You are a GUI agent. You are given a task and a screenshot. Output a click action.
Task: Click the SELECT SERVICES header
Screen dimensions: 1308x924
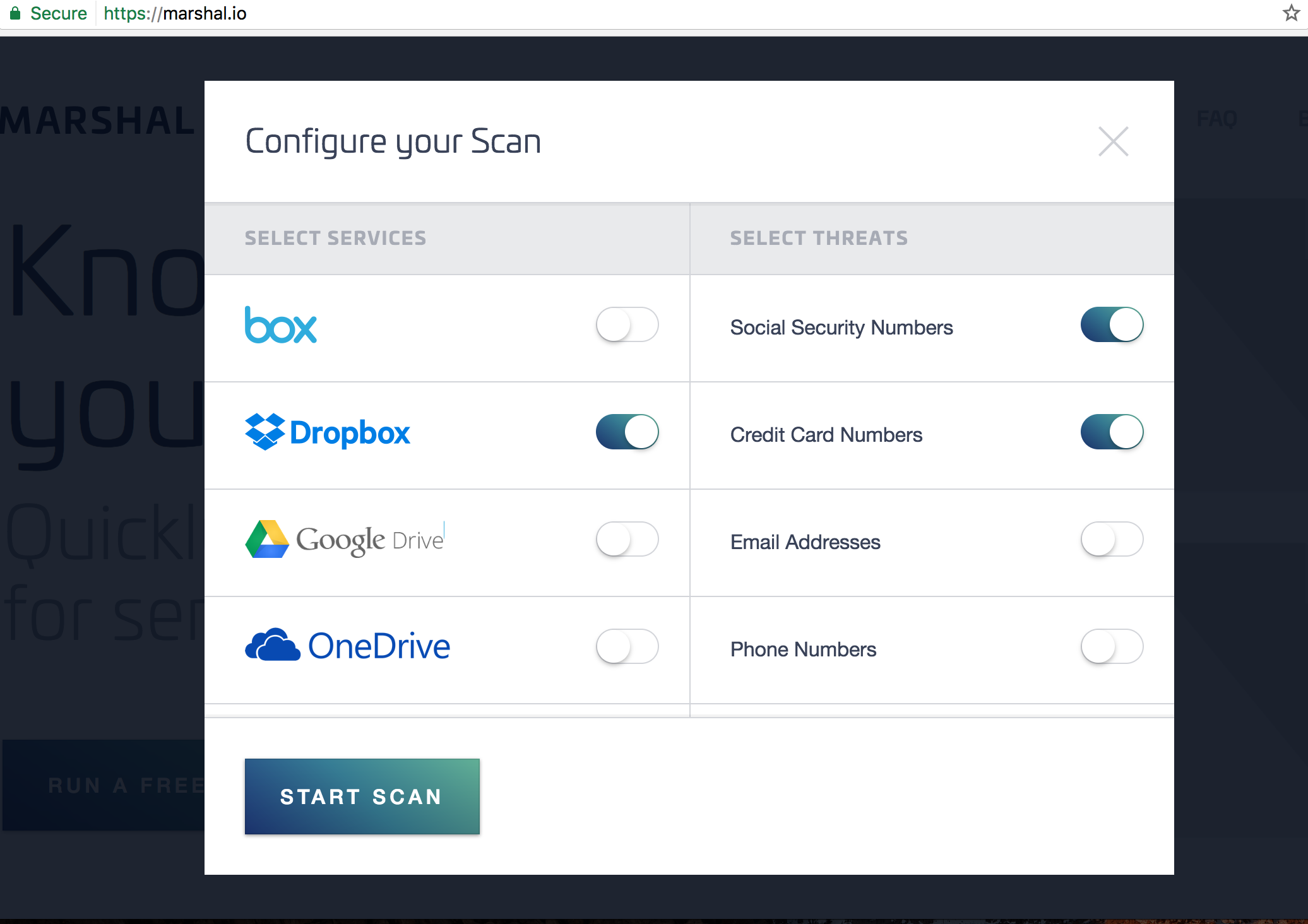click(335, 238)
